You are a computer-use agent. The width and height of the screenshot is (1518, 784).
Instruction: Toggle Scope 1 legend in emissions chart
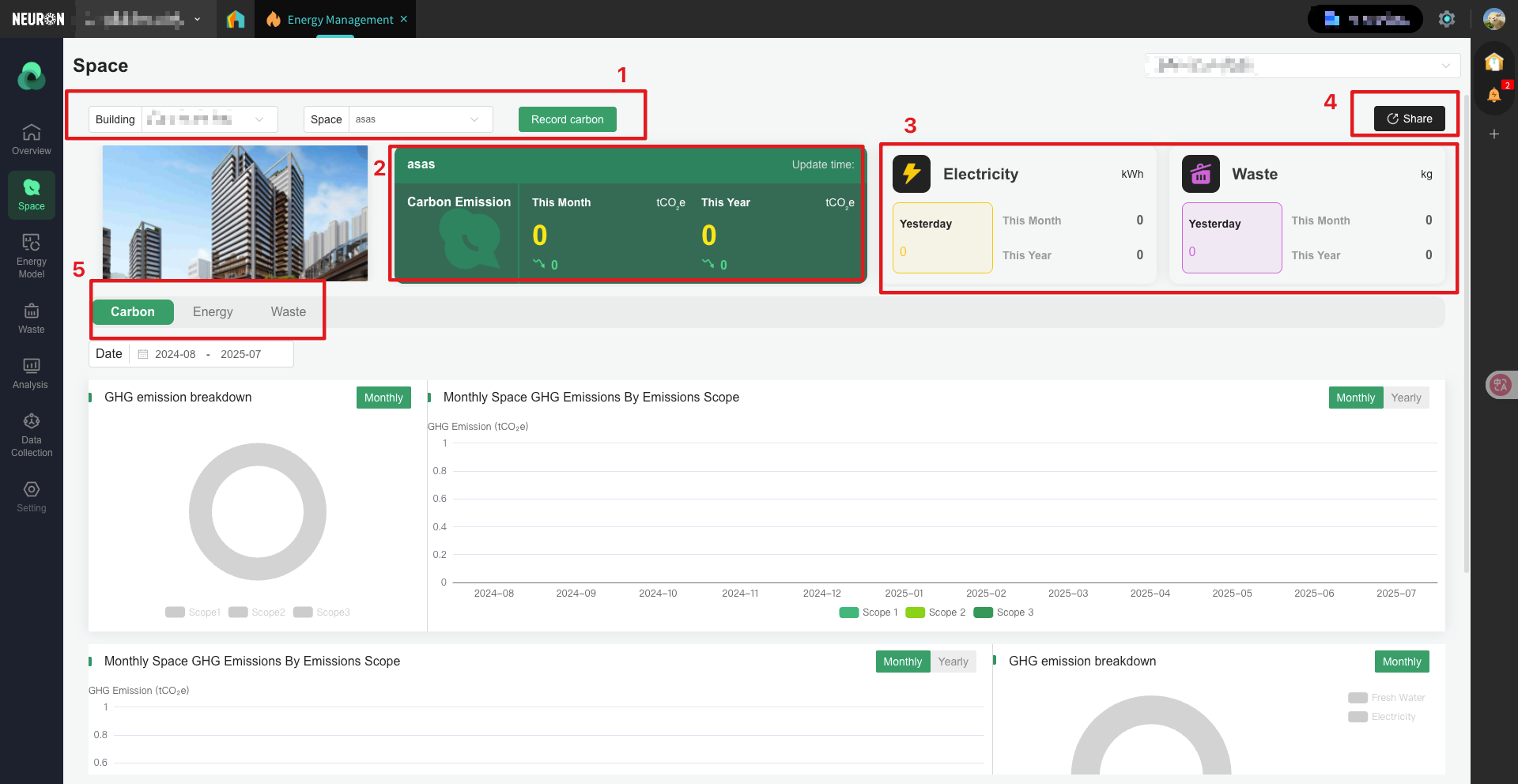pos(868,612)
